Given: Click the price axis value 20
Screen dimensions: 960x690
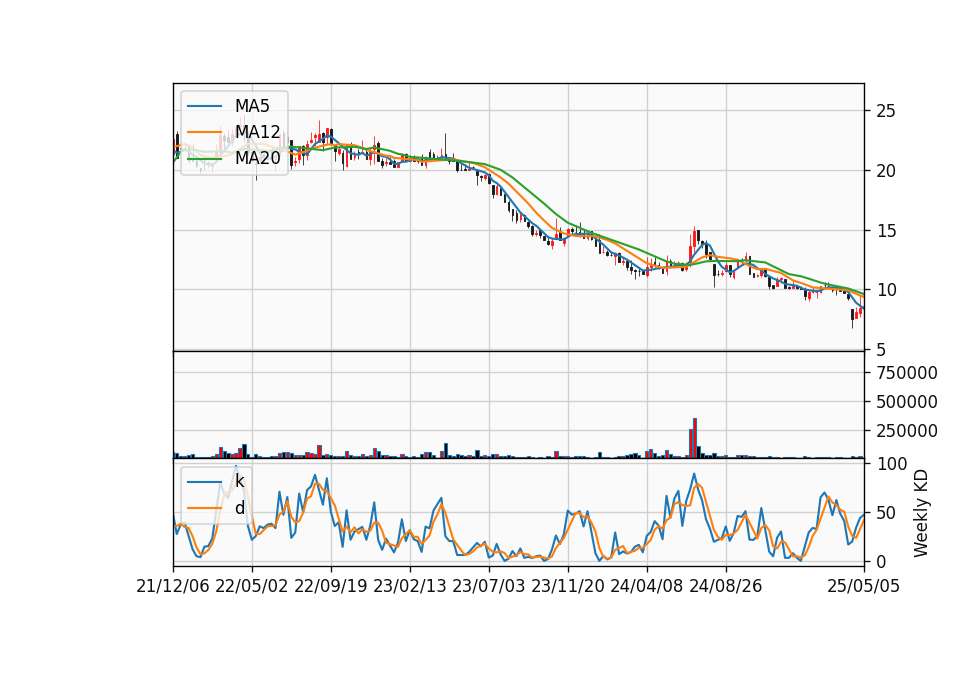Looking at the screenshot, I should [886, 171].
